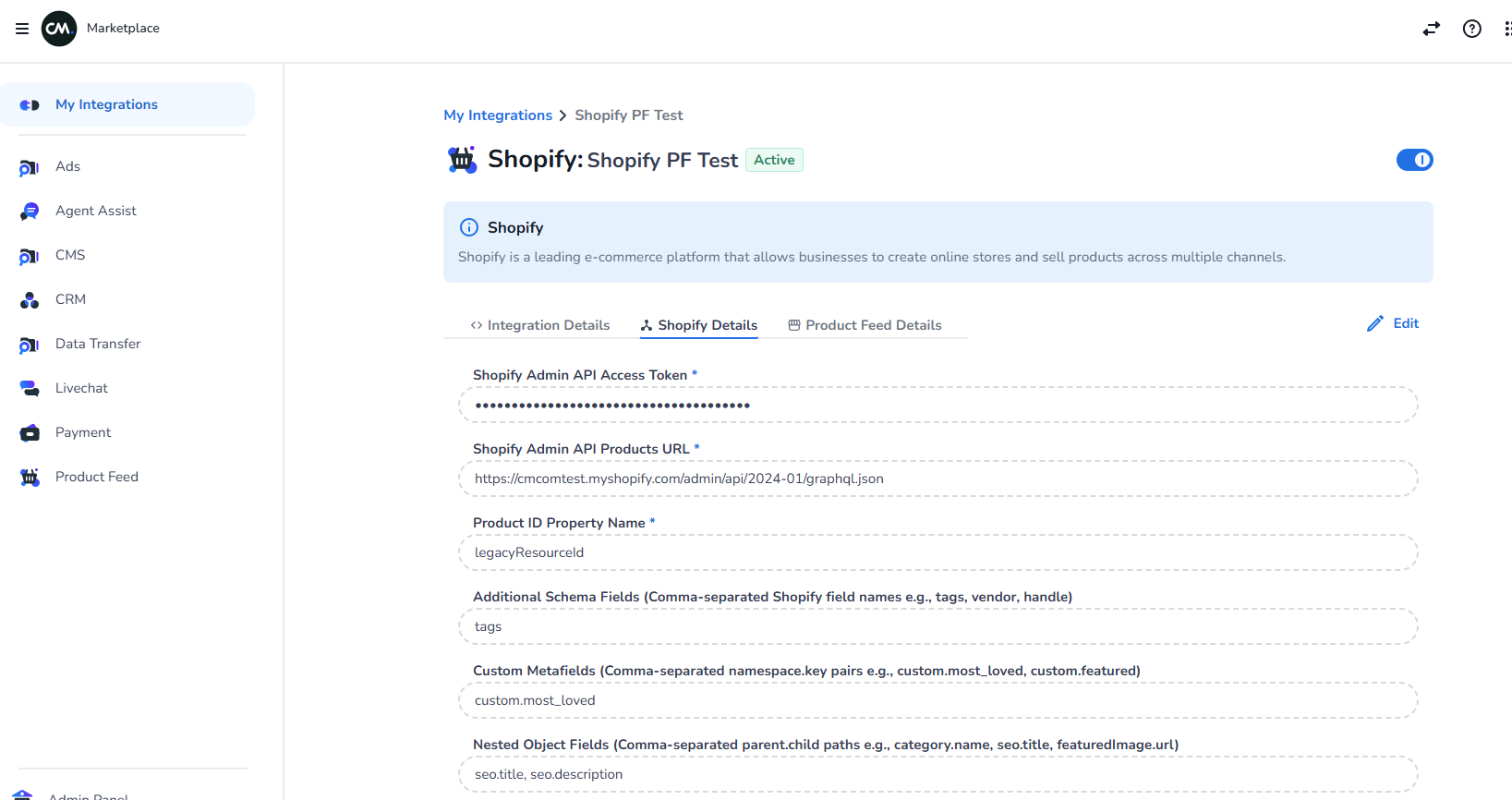
Task: Open the Product Feed Details tab
Action: point(865,325)
